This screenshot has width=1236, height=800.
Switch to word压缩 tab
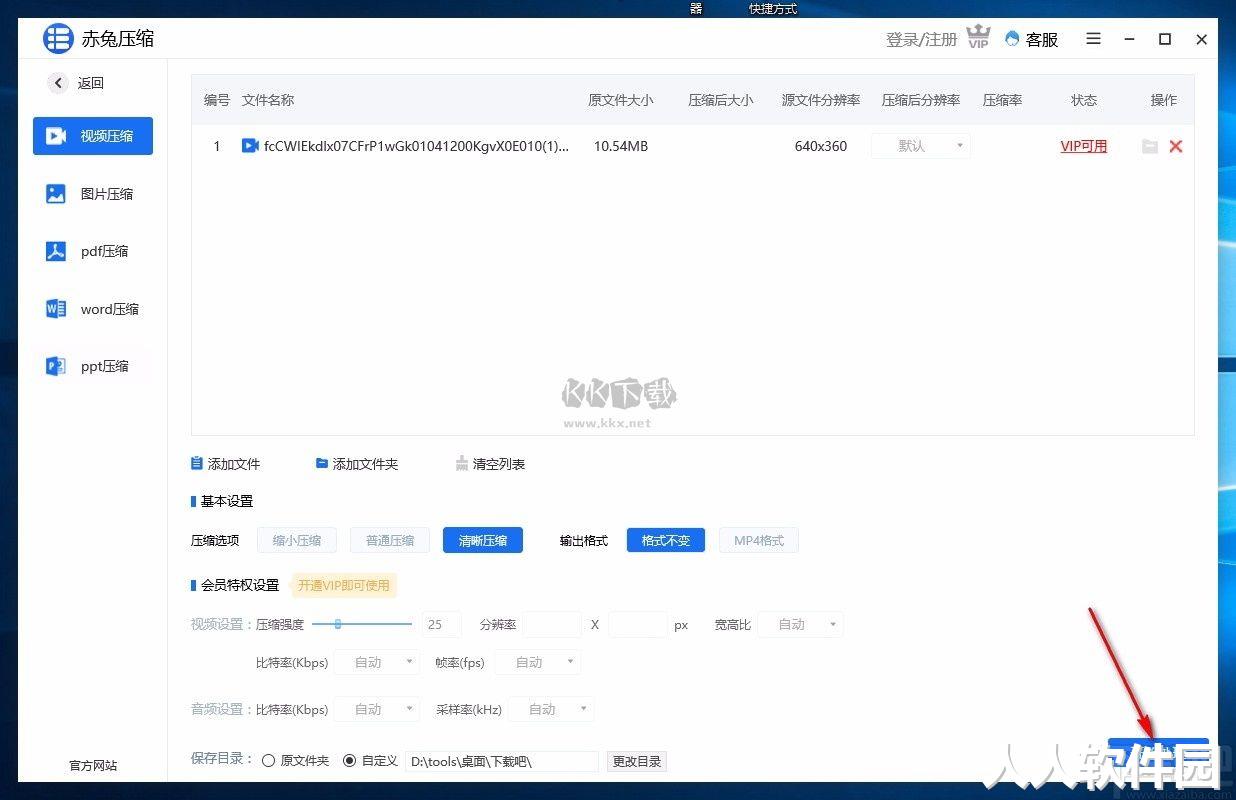coord(93,309)
